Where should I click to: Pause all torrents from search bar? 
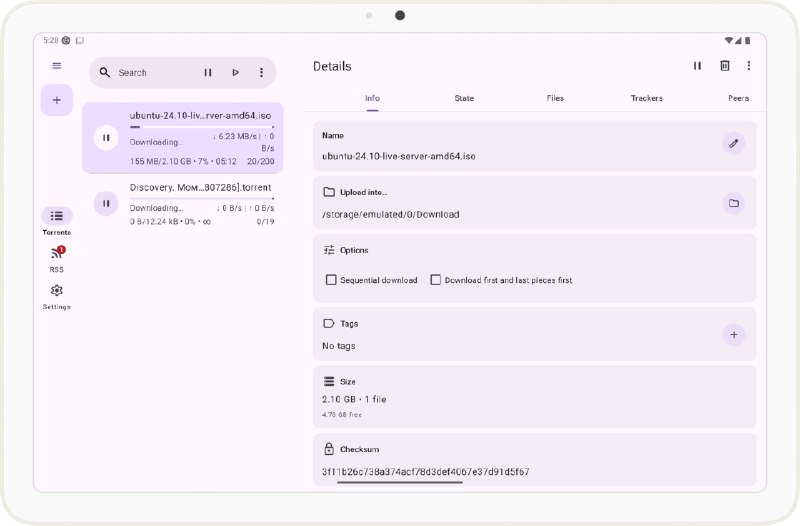208,72
